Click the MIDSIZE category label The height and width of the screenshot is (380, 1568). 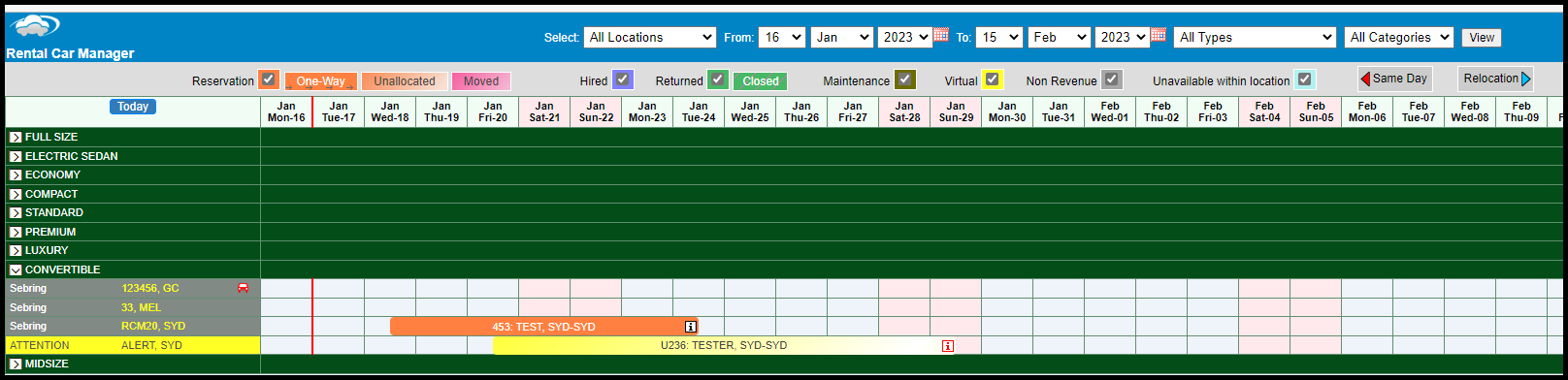[x=47, y=364]
